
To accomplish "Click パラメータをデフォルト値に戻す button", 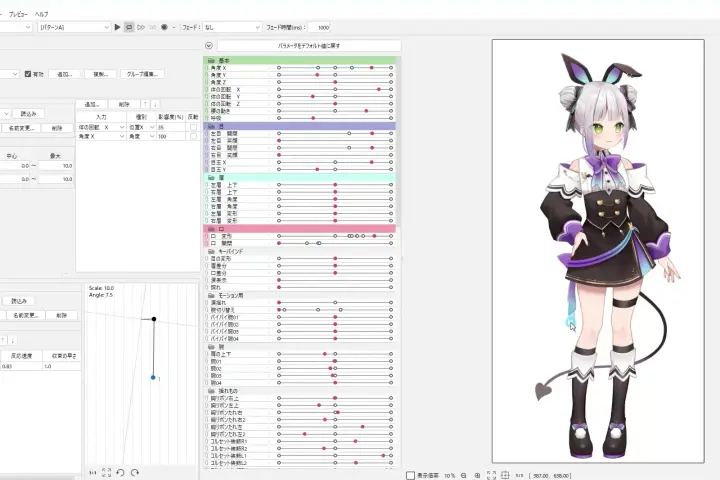I will (309, 46).
